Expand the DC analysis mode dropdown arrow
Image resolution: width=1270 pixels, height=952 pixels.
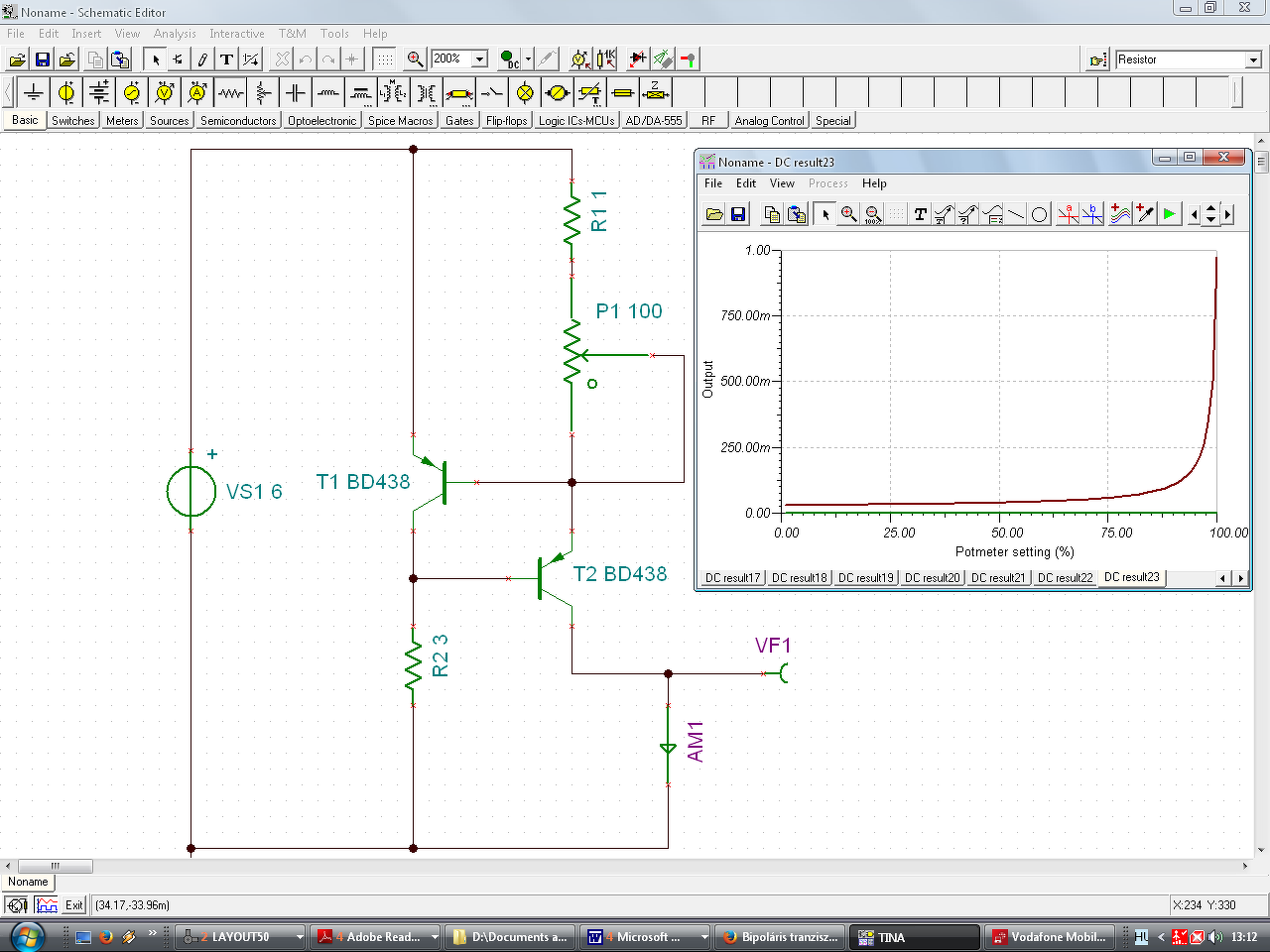528,59
